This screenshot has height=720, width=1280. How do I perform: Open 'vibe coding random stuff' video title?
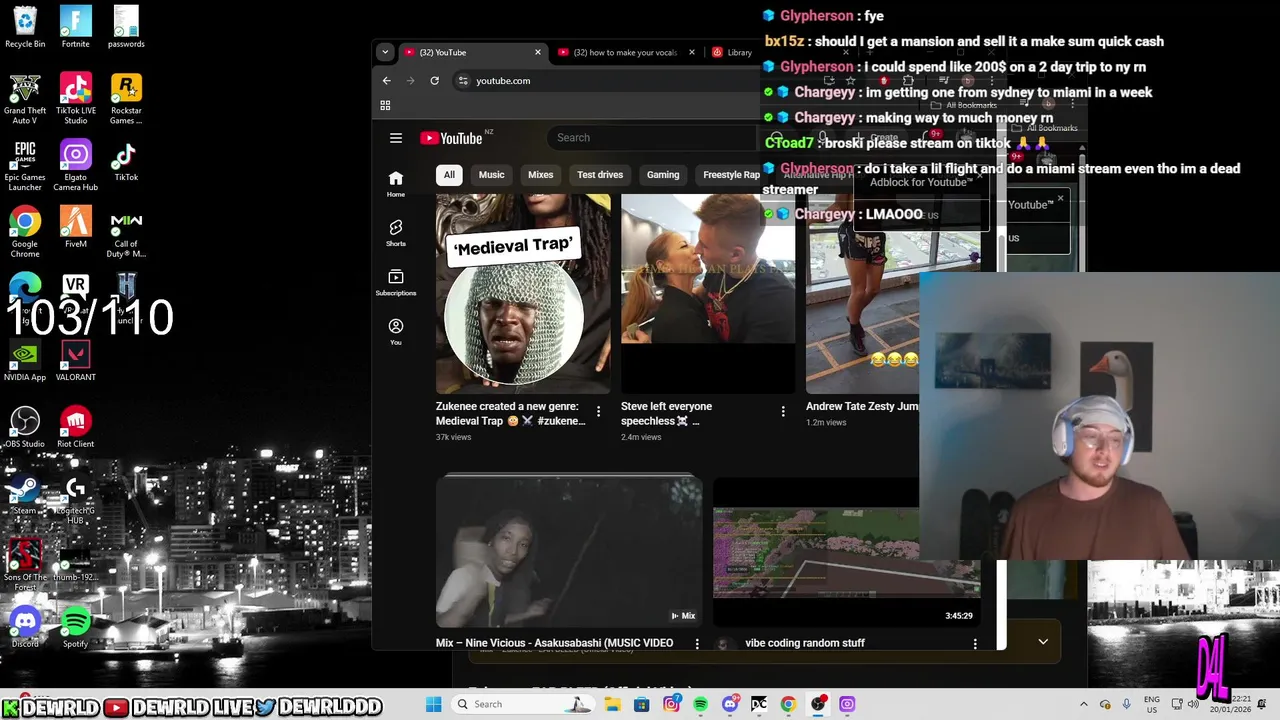point(805,643)
